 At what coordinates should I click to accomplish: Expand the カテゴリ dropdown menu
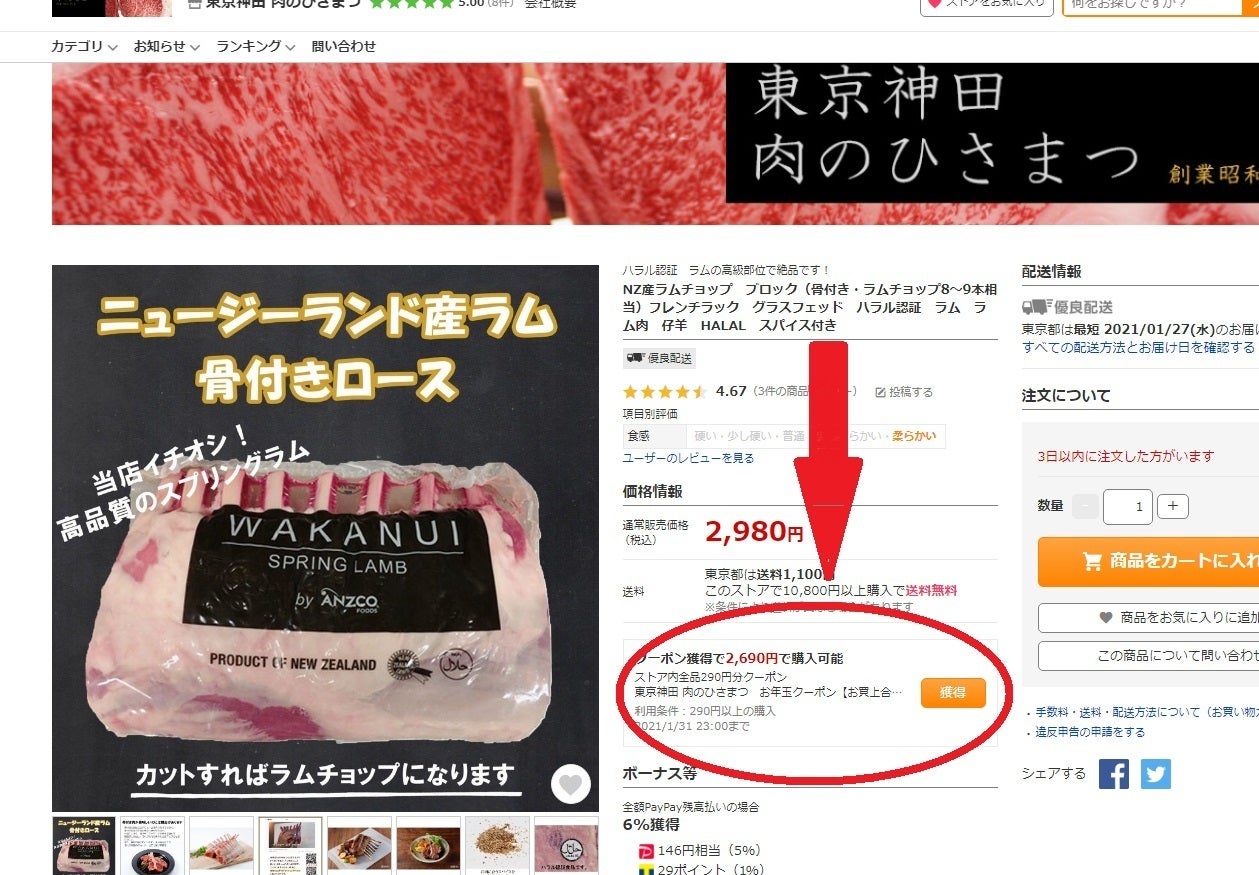84,46
